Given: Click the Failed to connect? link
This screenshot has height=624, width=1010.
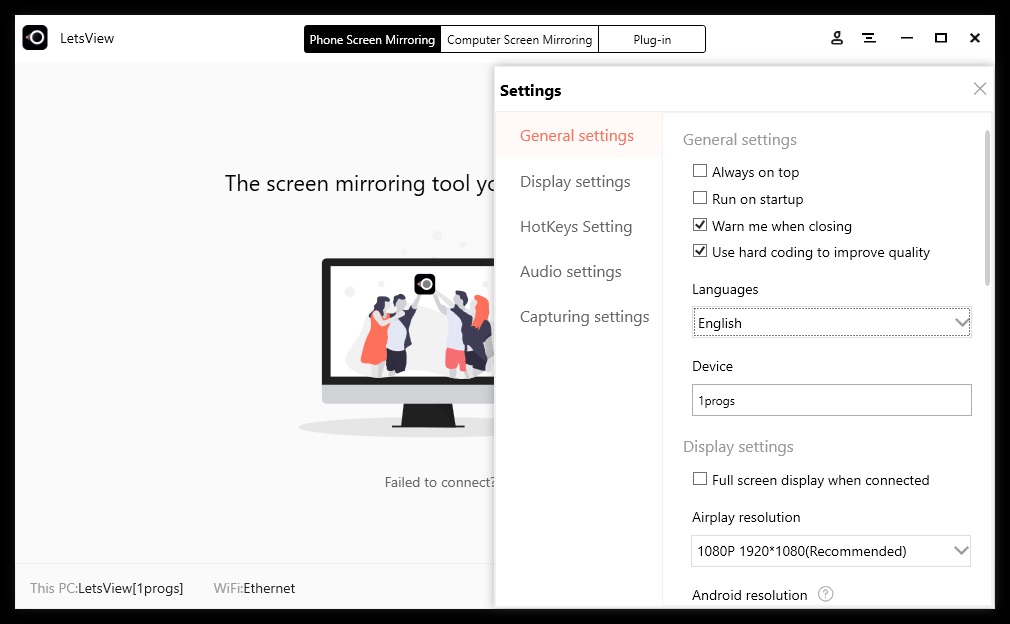Looking at the screenshot, I should tap(439, 482).
